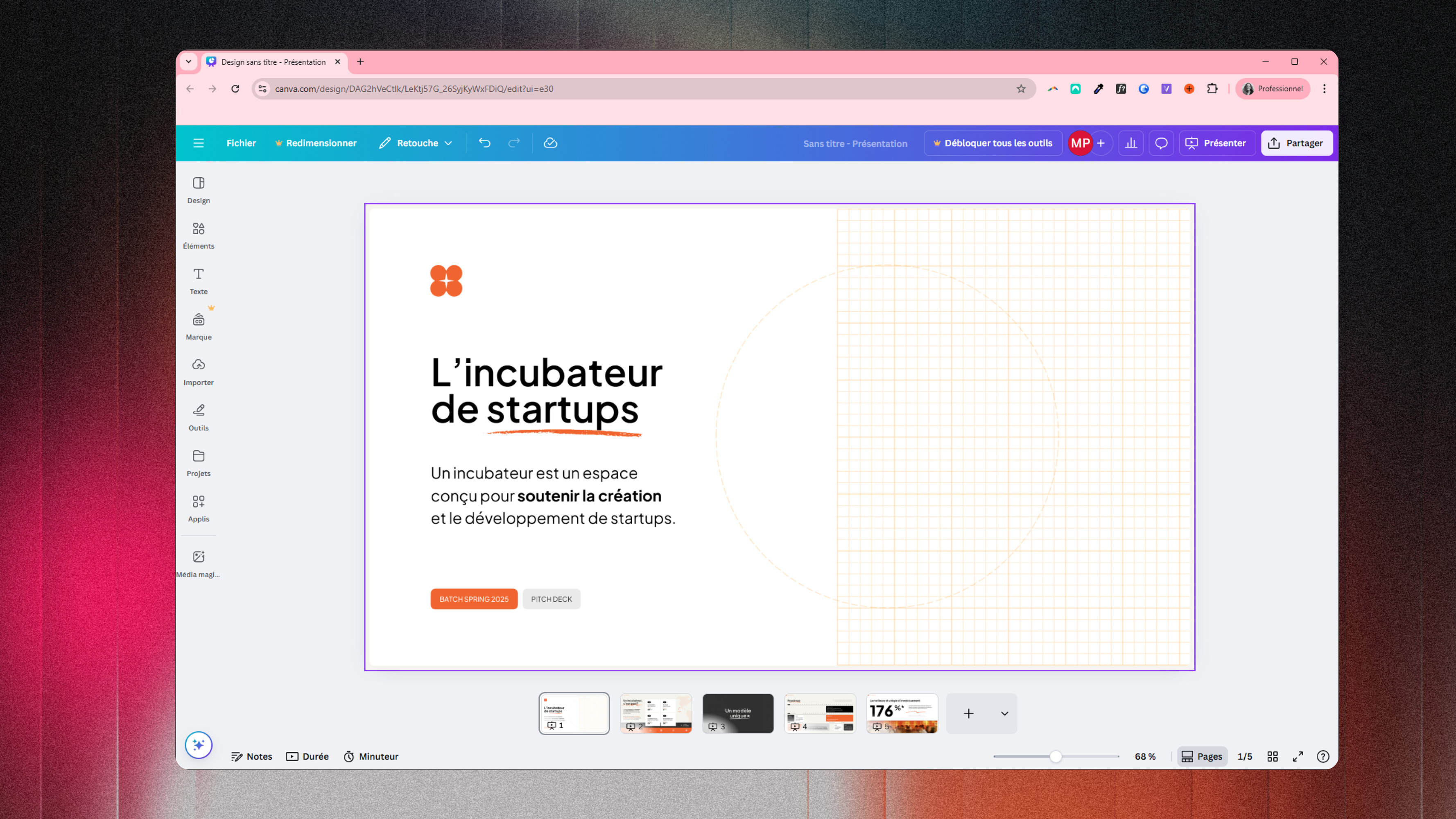
Task: Click Débloquer tous les outils
Action: 993,143
